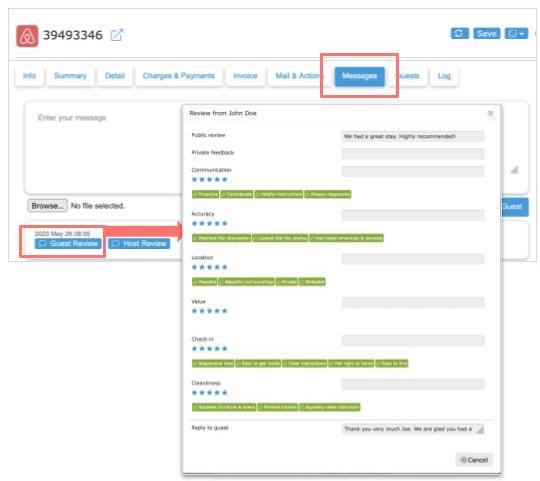The height and width of the screenshot is (481, 540).
Task: Click the Easy to get inside tag
Action: (258, 364)
